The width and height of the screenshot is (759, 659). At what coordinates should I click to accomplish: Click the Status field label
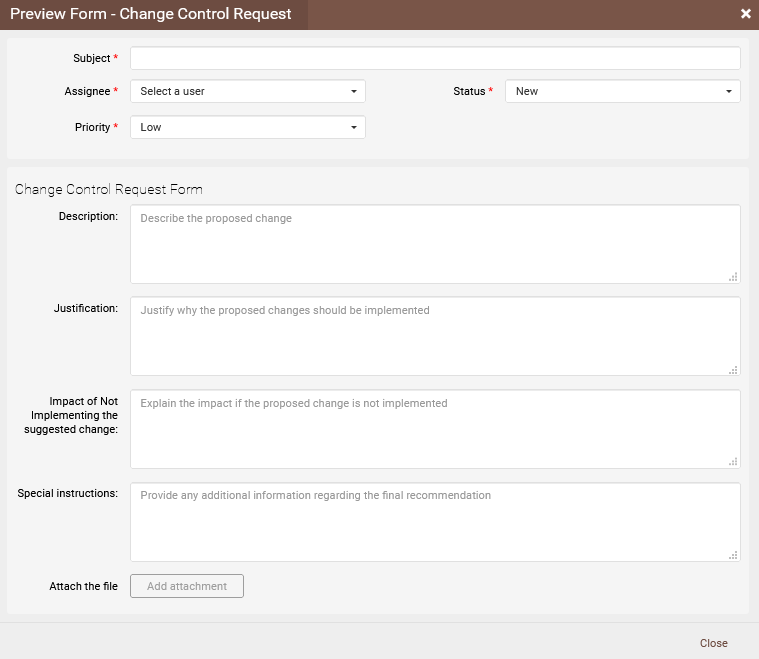tap(469, 91)
